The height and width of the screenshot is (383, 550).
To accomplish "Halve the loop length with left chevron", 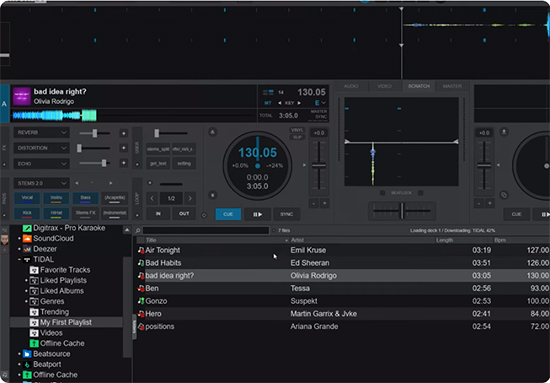I will pos(152,198).
